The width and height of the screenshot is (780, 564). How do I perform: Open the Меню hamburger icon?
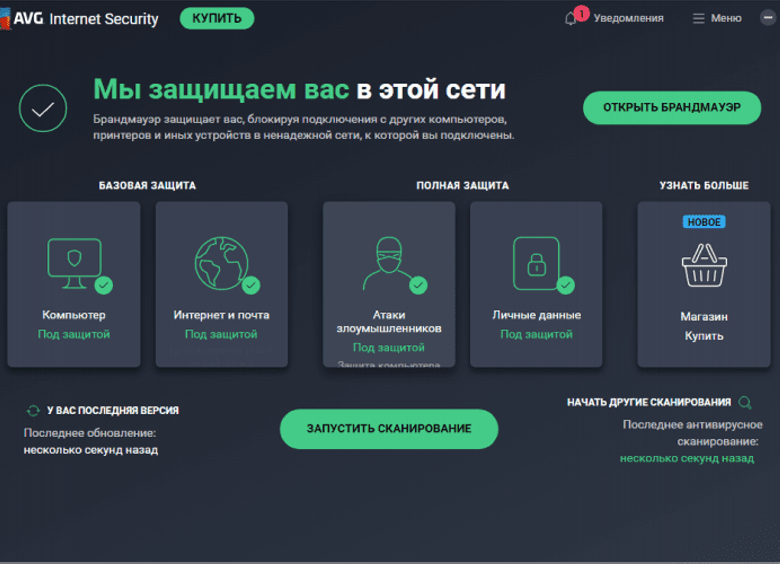click(698, 18)
